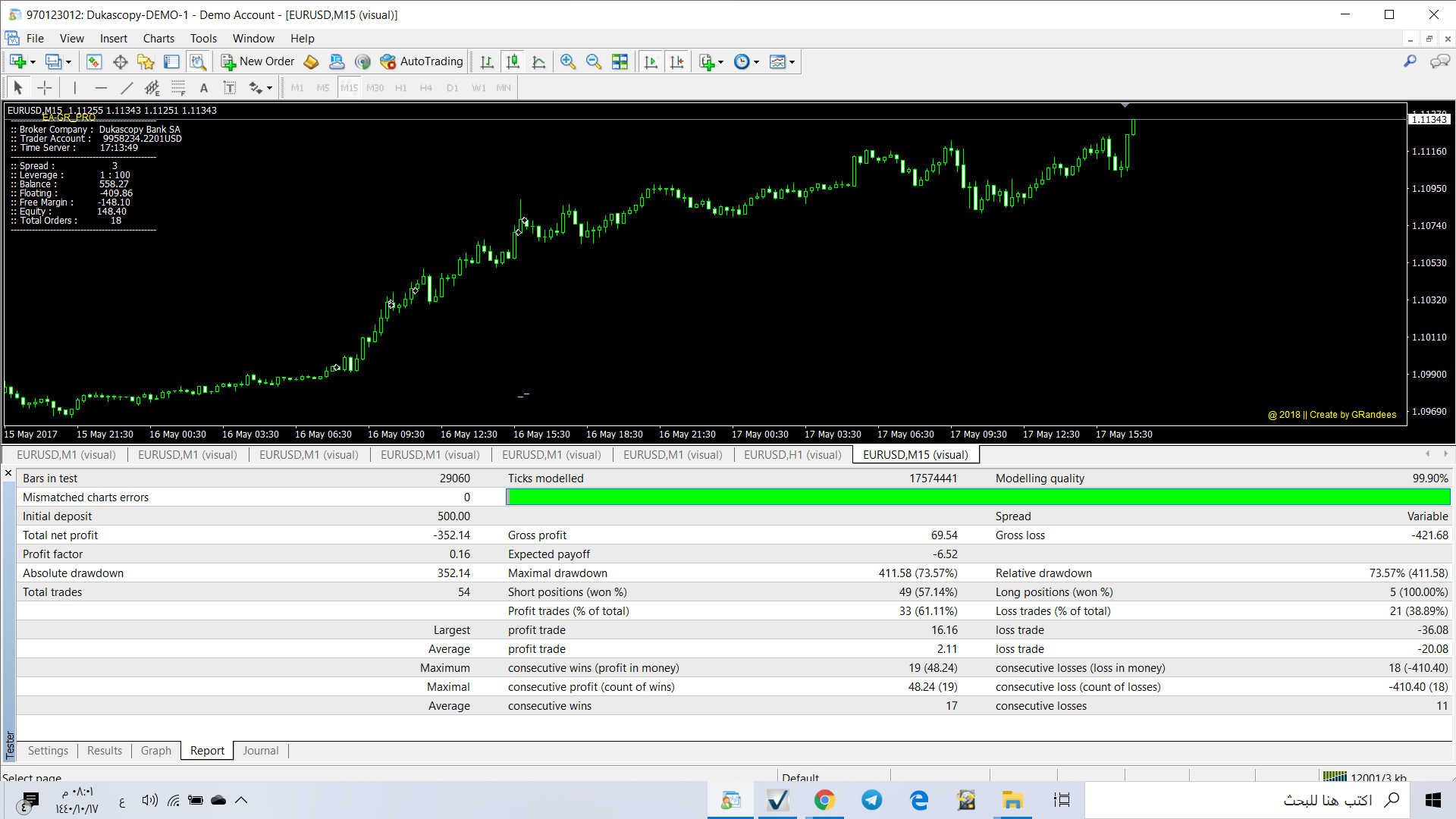Click the green radio-signal toolbar icon
Image resolution: width=1456 pixels, height=819 pixels.
pyautogui.click(x=362, y=61)
